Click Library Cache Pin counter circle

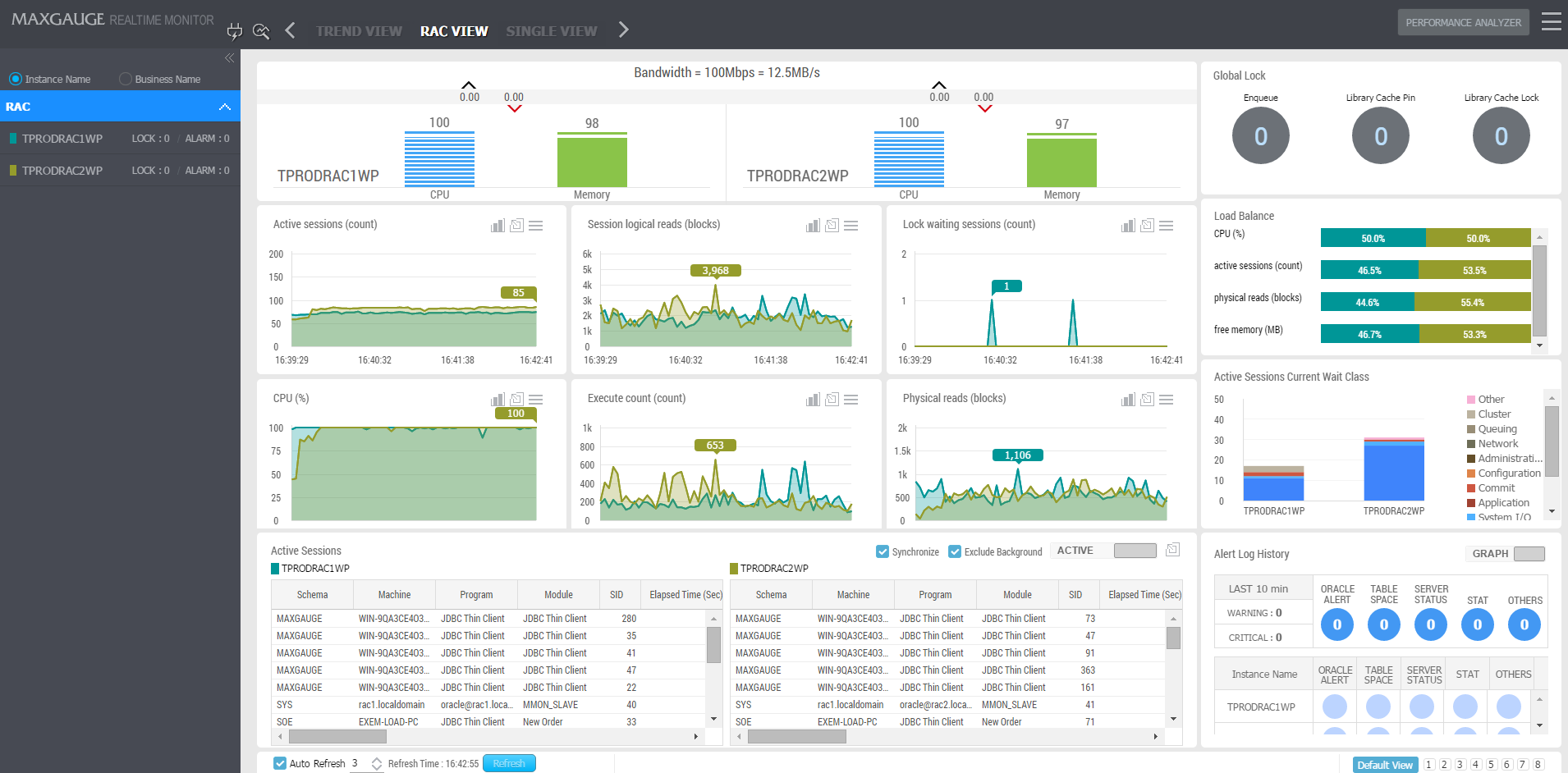(1381, 135)
